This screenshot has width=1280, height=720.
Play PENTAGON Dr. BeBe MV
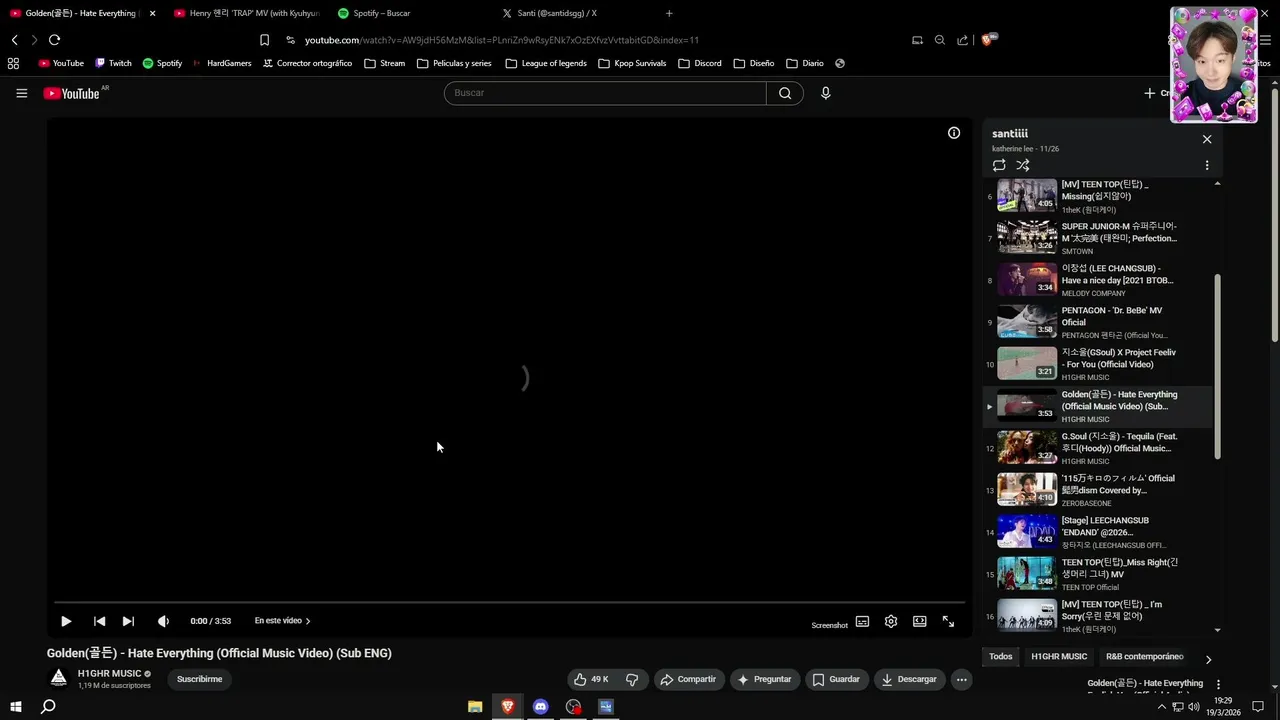(1097, 322)
